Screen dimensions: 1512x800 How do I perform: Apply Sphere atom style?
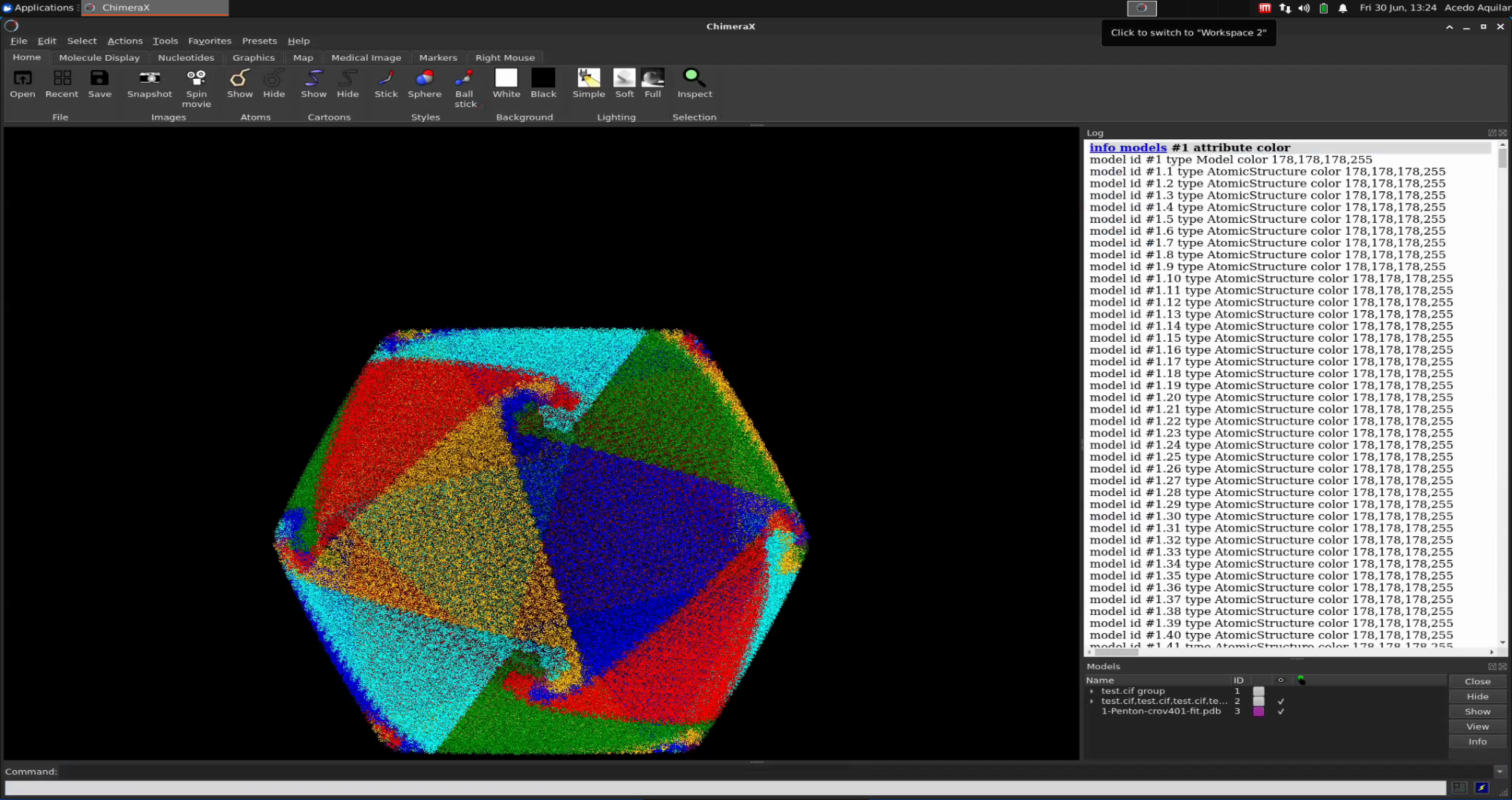click(424, 78)
